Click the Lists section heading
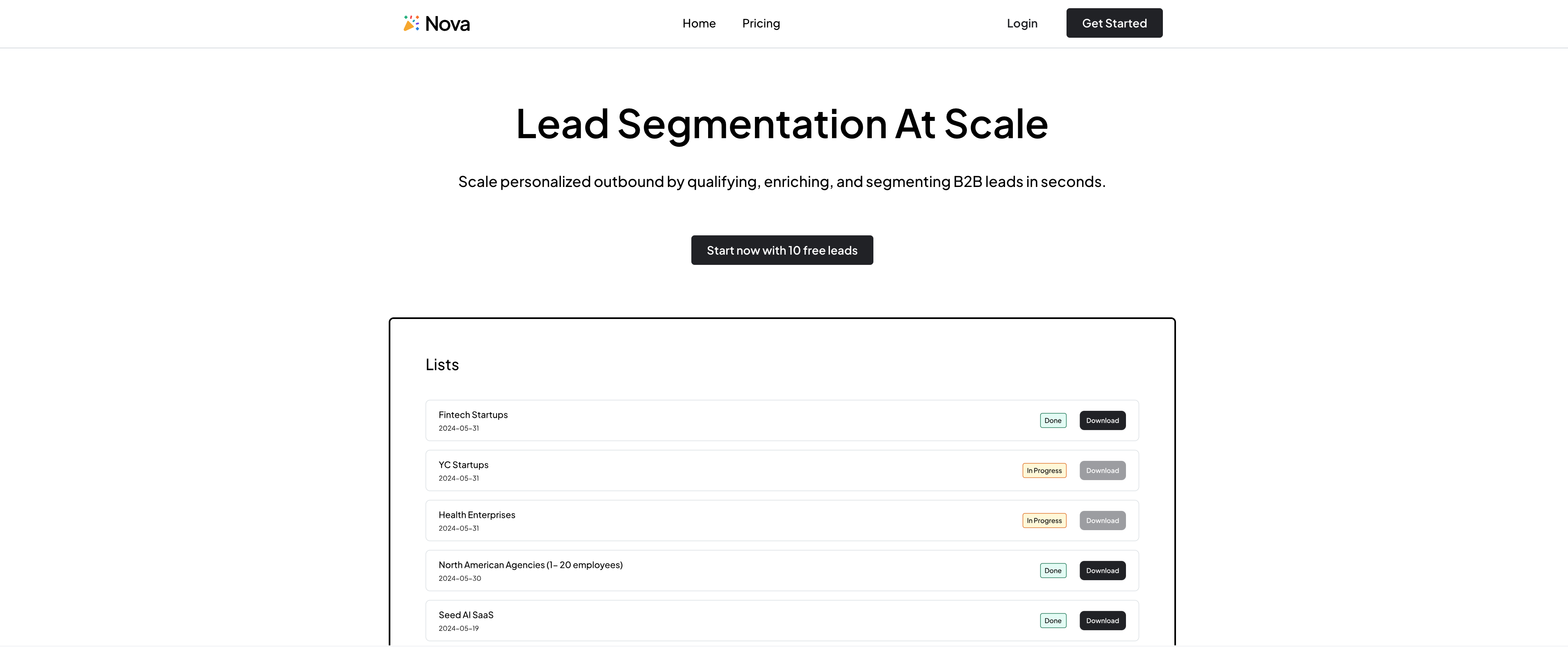This screenshot has width=1568, height=647. coord(442,365)
